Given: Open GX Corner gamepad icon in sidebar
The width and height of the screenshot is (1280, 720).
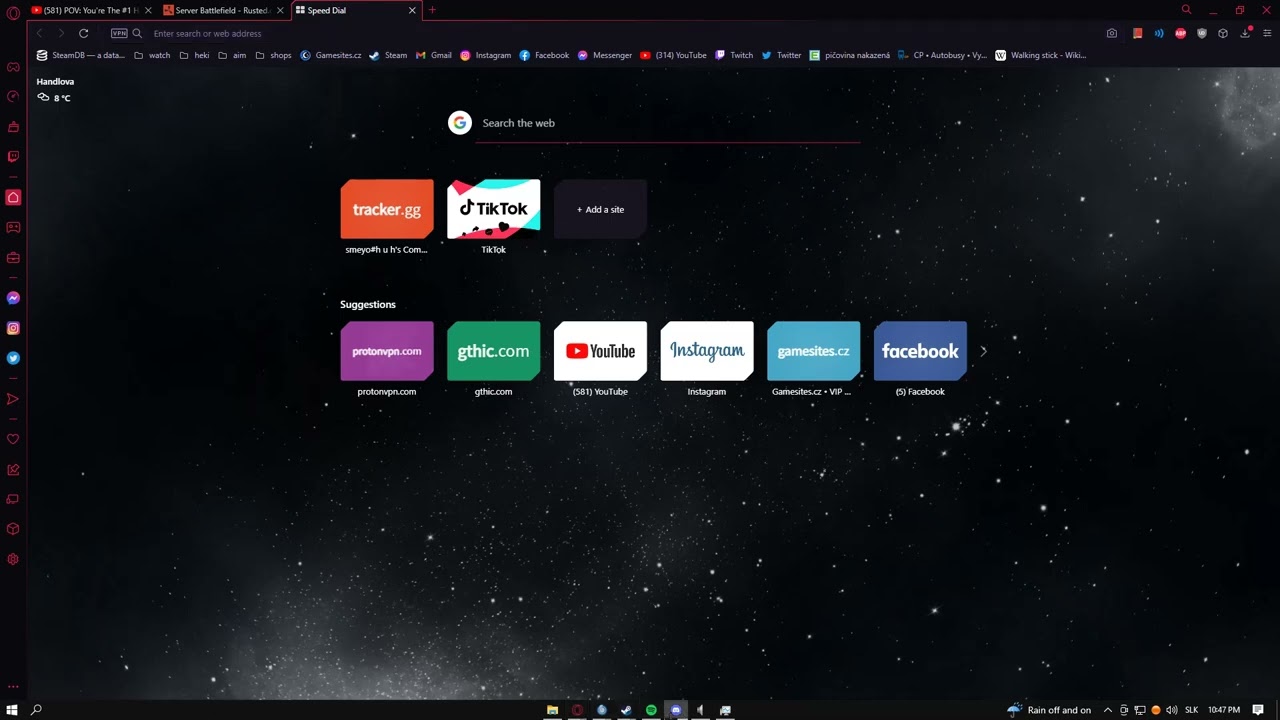Looking at the screenshot, I should [13, 68].
